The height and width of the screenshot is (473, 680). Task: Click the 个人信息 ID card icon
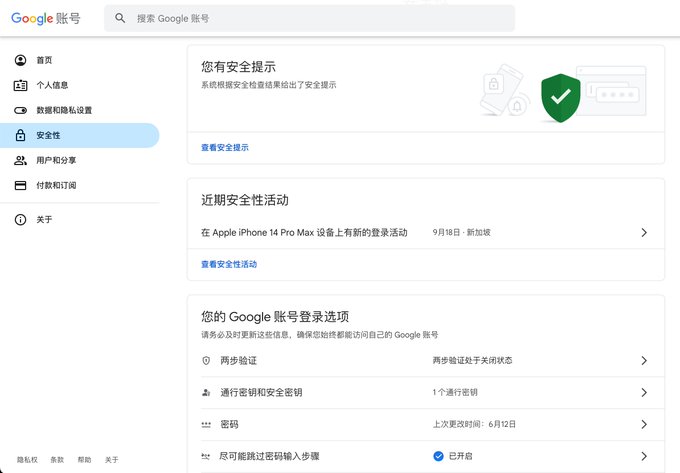20,85
